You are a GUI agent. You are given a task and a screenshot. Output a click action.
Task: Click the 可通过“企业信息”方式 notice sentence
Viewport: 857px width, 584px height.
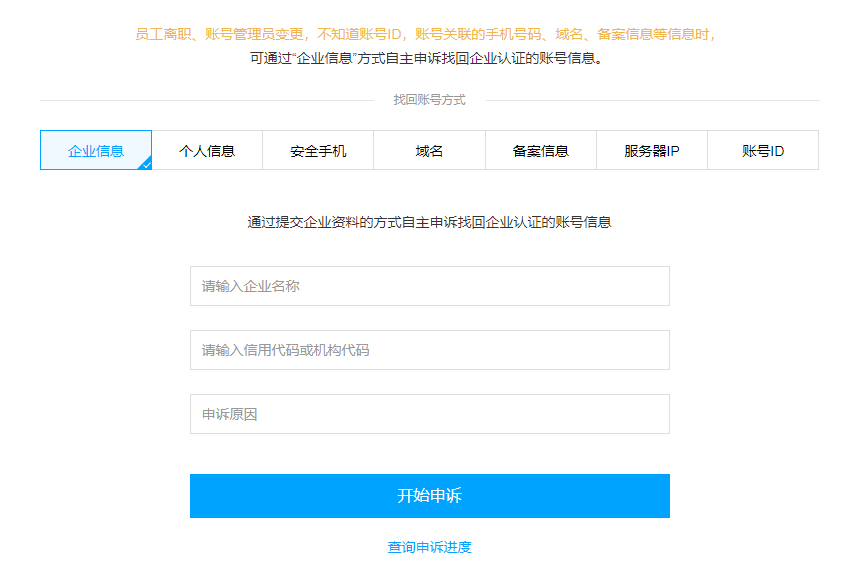427,58
